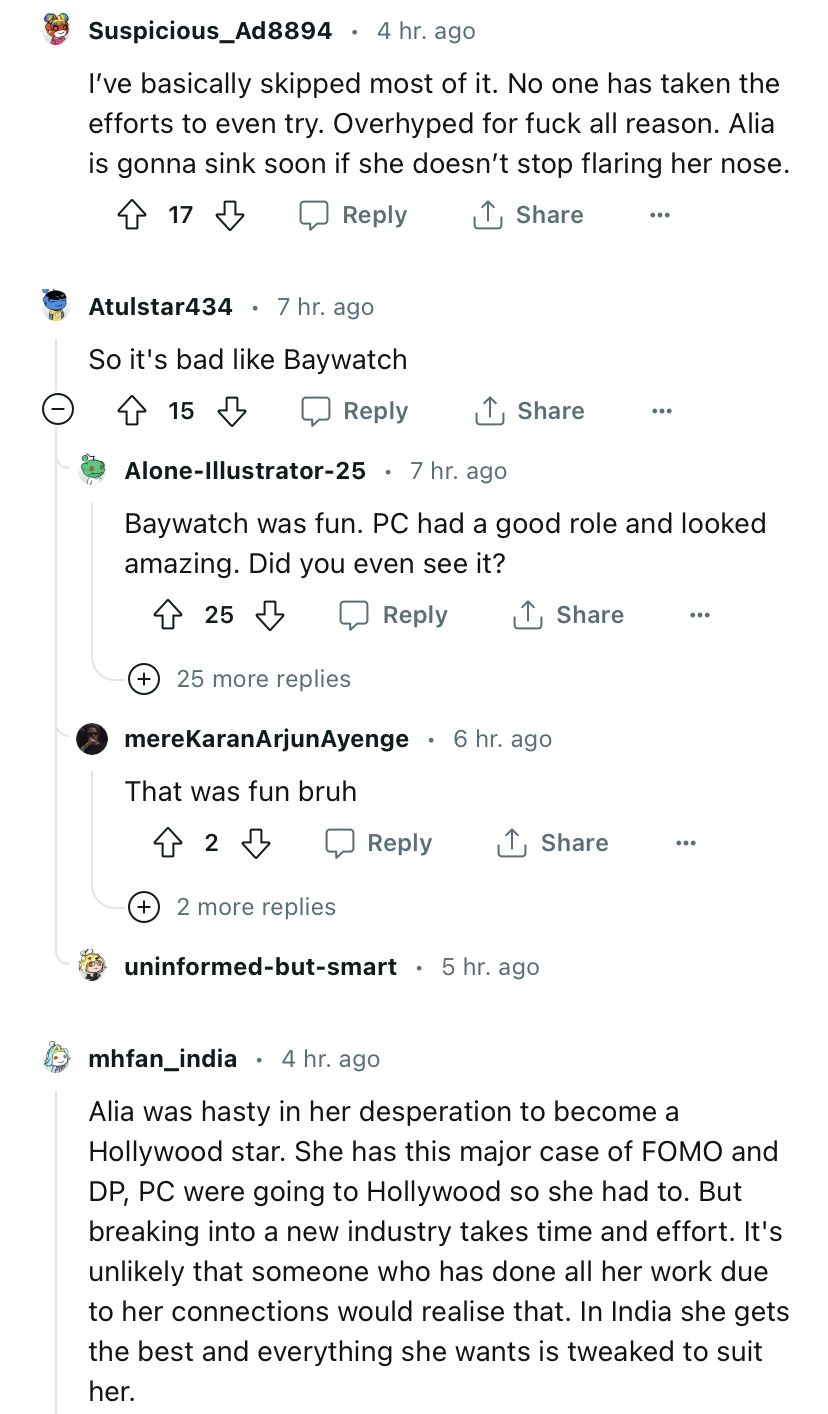Open Suspicious_Ad8894's user profile
The height and width of the screenshot is (1414, 828).
tap(210, 31)
